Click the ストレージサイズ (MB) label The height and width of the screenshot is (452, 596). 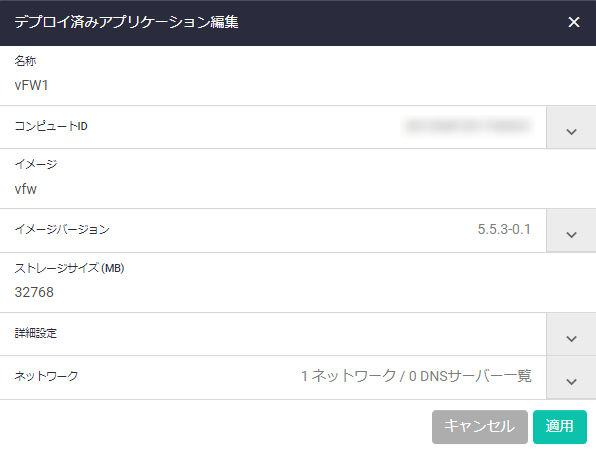tap(69, 268)
